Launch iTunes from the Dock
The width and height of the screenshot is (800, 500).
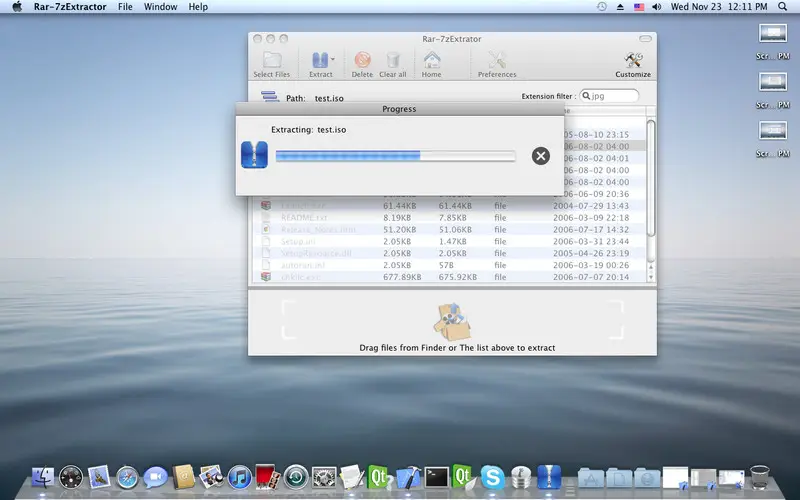pyautogui.click(x=239, y=478)
